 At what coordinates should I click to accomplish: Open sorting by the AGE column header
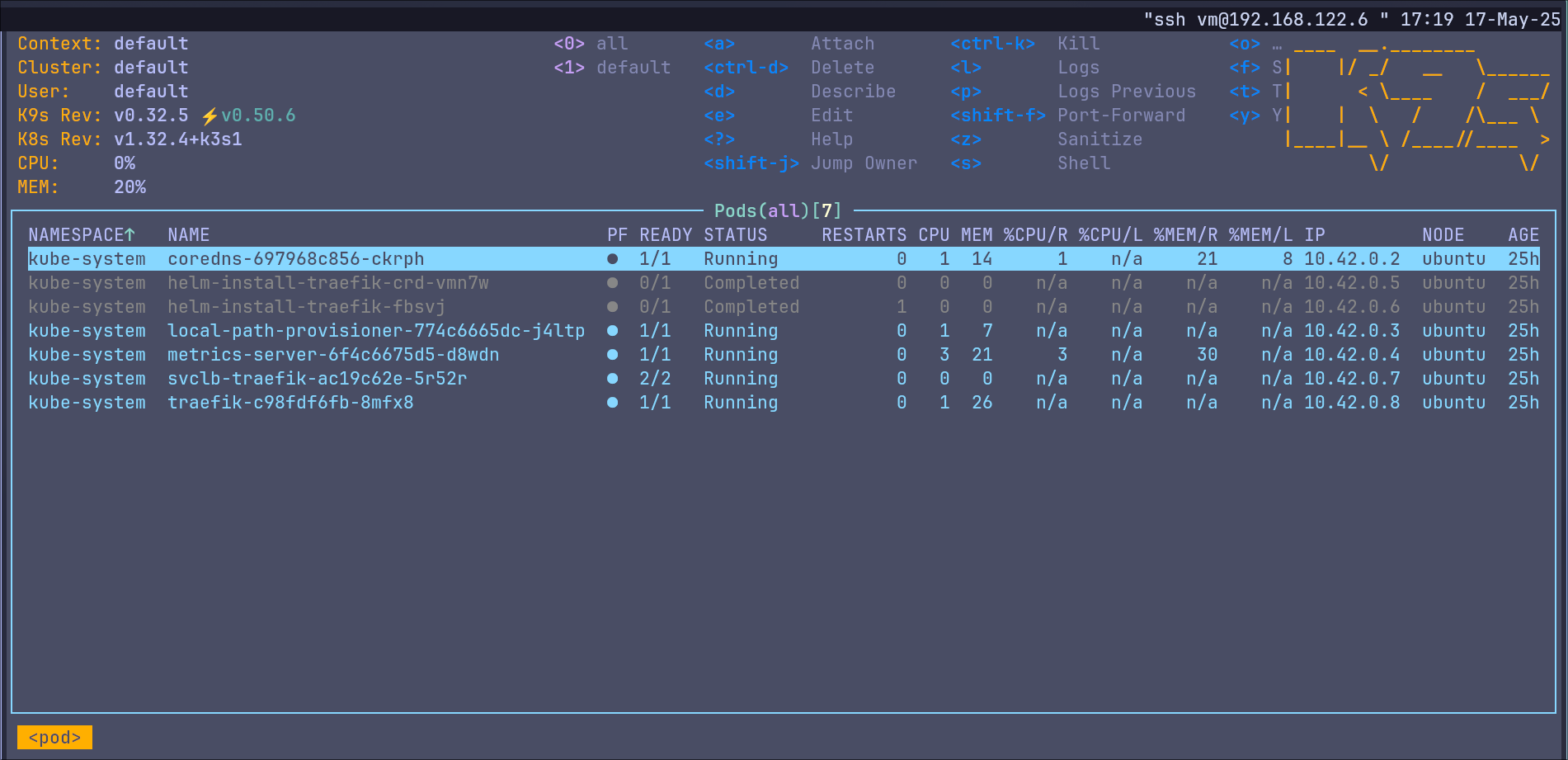pyautogui.click(x=1523, y=234)
